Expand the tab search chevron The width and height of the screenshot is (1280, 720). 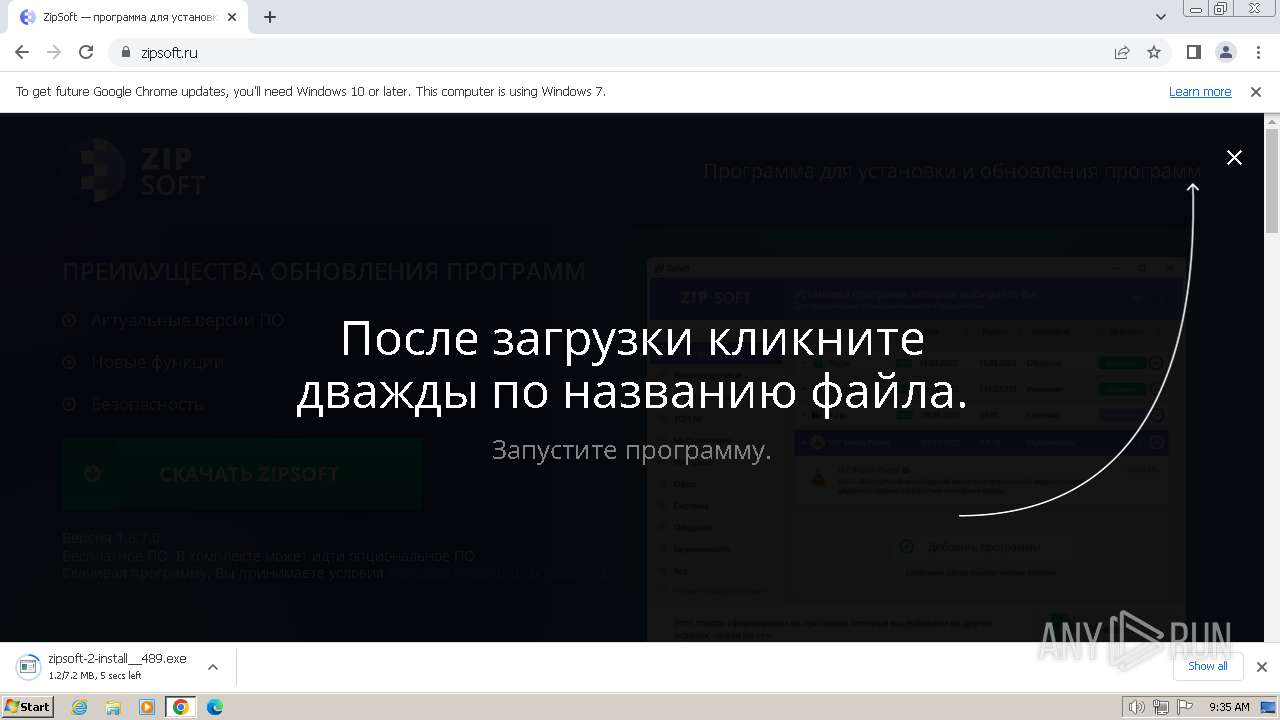coord(1161,17)
